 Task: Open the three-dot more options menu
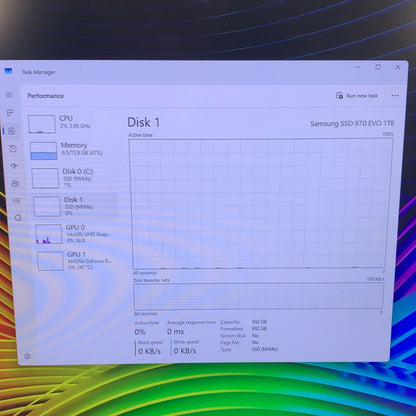pyautogui.click(x=395, y=96)
